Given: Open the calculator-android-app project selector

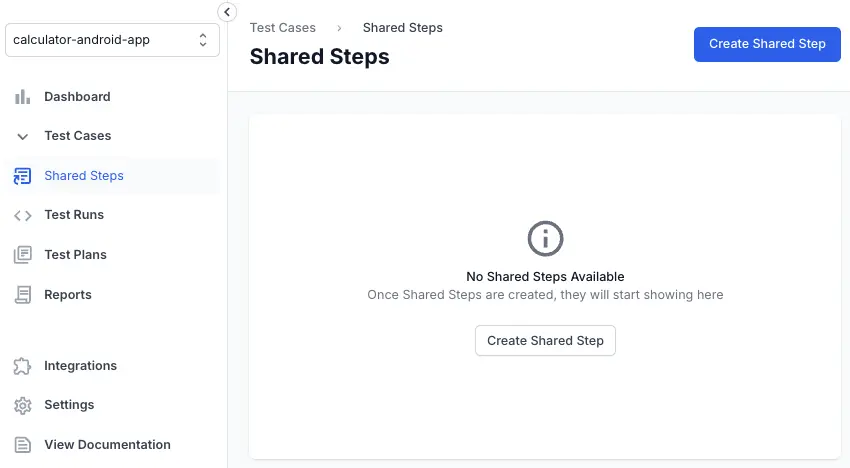Looking at the screenshot, I should point(112,40).
